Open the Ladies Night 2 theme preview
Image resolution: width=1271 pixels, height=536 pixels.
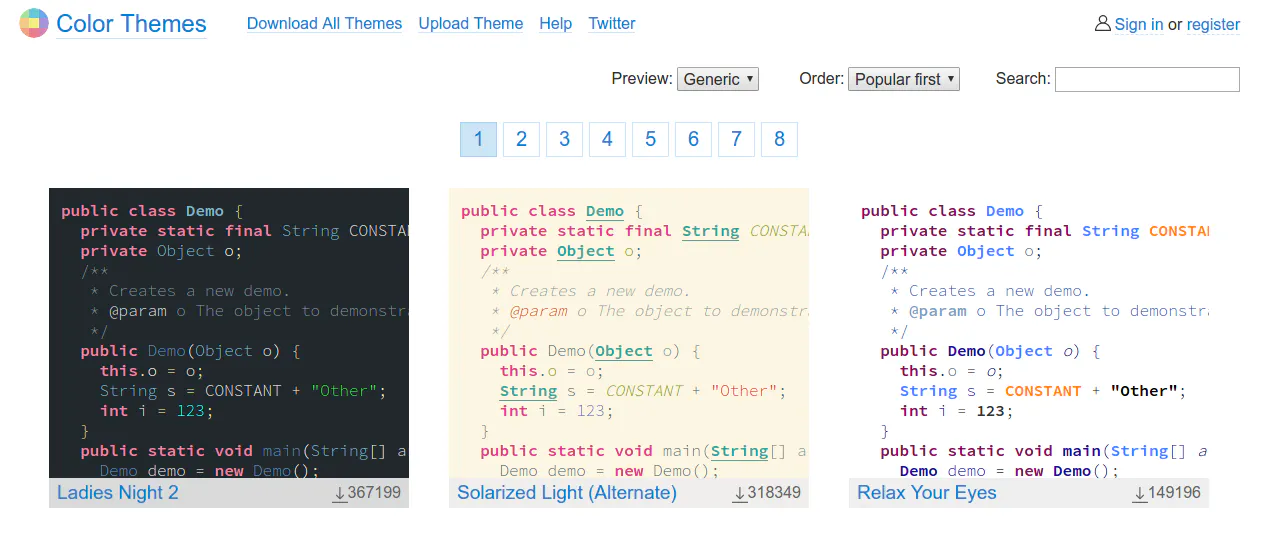(x=229, y=333)
